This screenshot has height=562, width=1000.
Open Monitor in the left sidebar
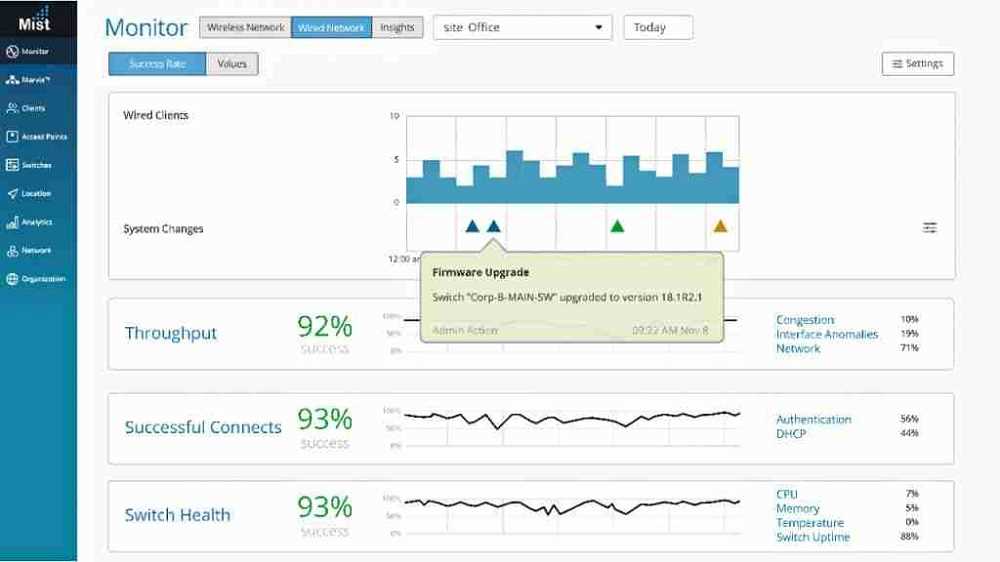pyautogui.click(x=35, y=51)
